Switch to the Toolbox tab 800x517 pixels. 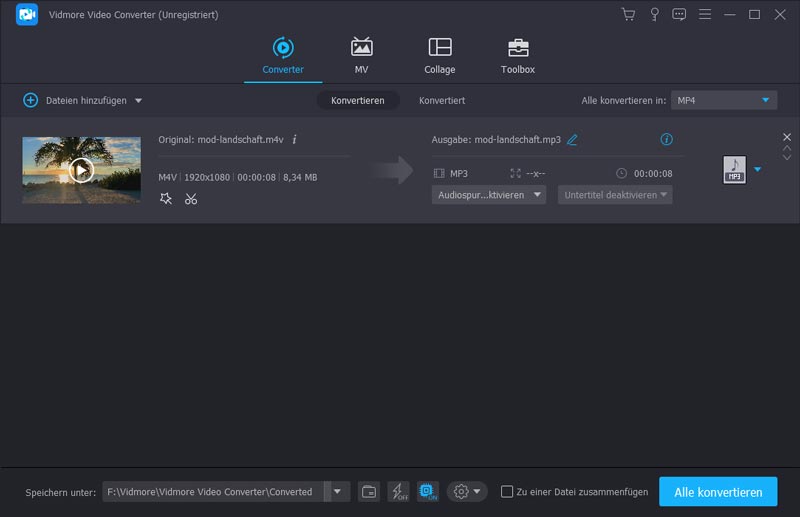click(x=517, y=56)
